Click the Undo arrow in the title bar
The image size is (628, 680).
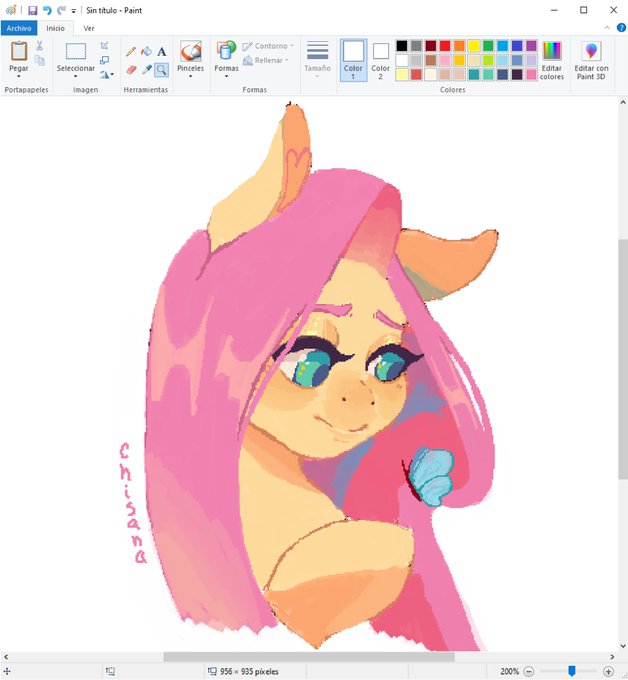coord(47,10)
